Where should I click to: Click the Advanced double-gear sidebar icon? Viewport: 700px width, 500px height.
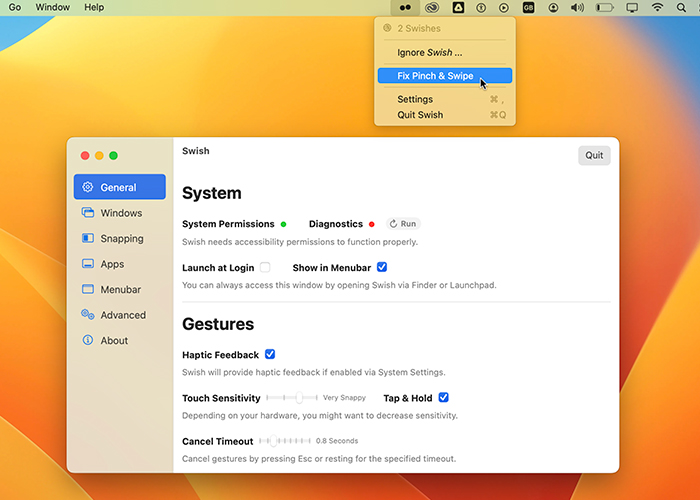[x=88, y=314]
